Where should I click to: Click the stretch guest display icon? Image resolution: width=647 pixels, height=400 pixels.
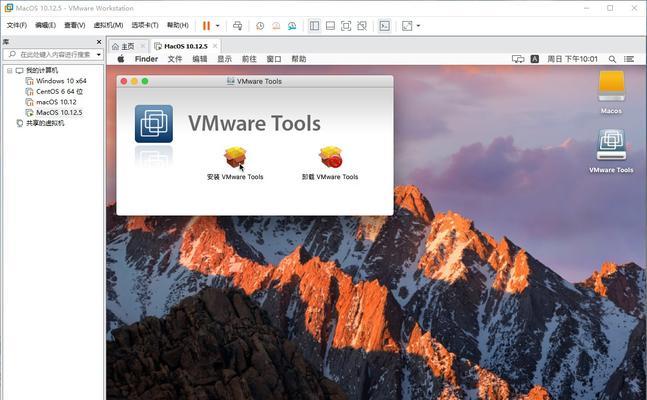(407, 26)
